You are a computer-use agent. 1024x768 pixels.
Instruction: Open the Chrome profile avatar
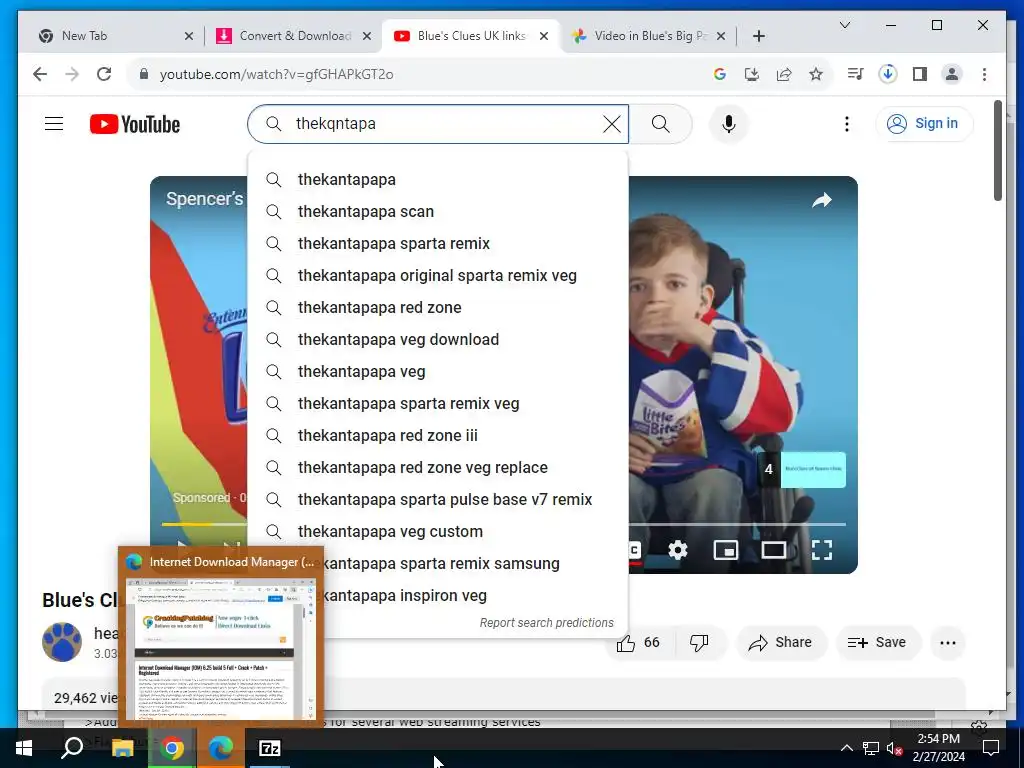pos(952,74)
